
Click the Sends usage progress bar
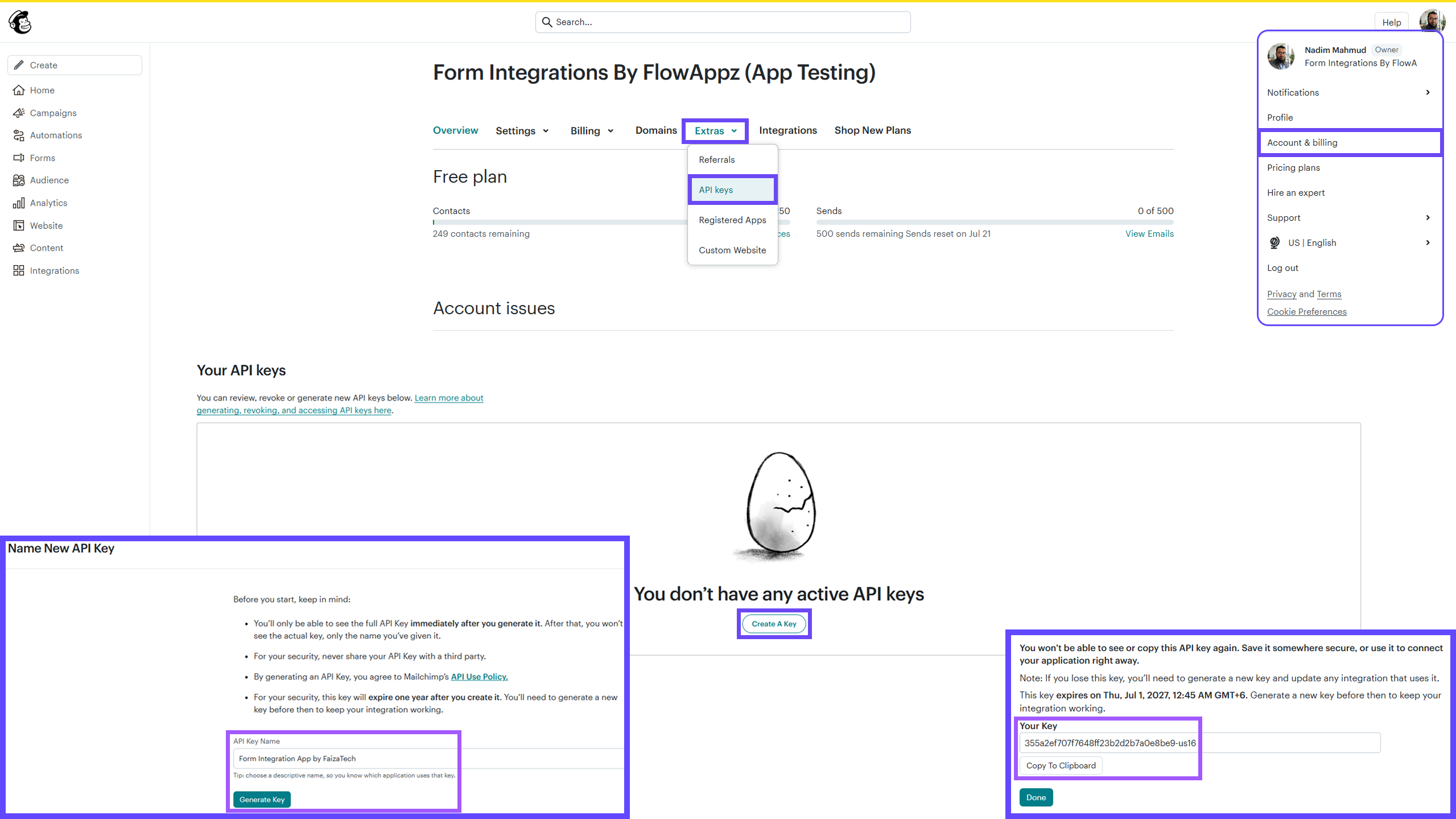(x=995, y=223)
